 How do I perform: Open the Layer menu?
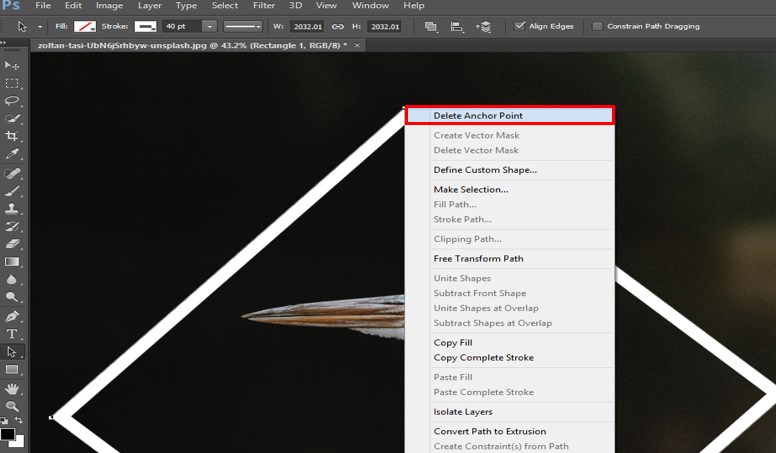coord(149,6)
